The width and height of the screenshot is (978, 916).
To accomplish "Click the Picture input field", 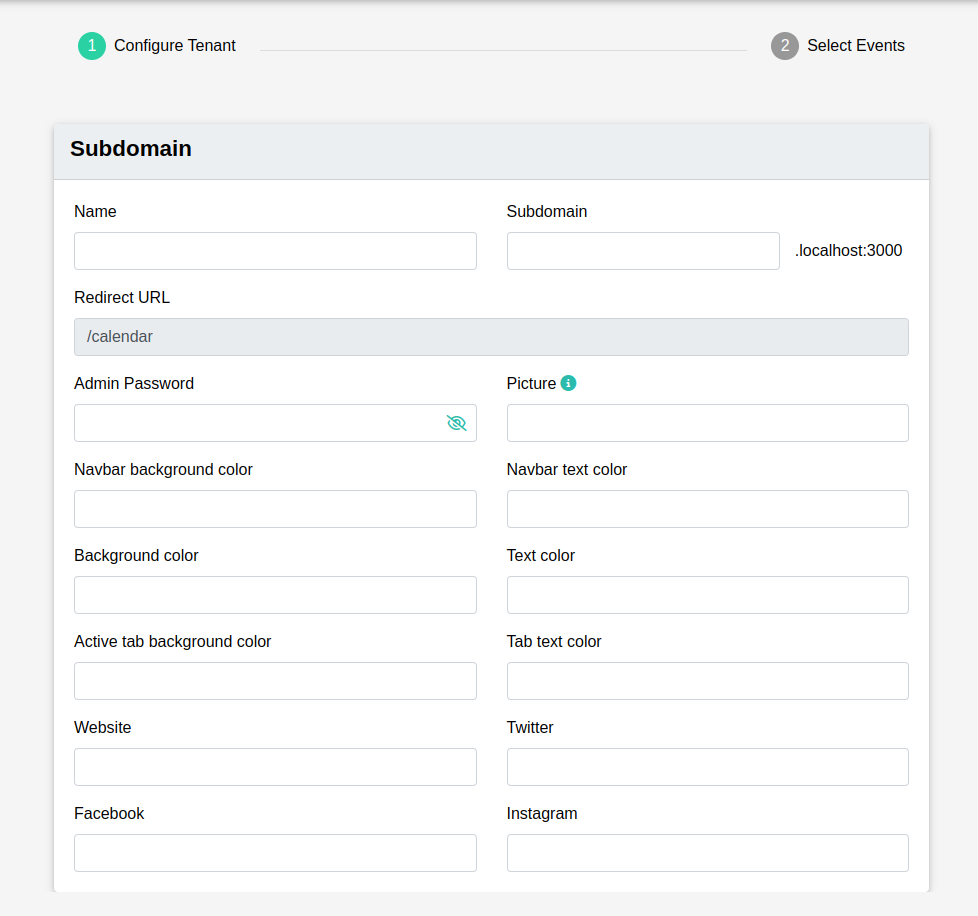I will coord(707,423).
